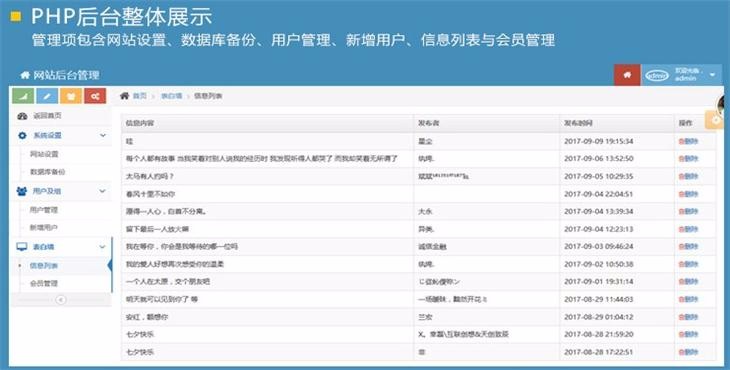Delete the row dated 2017-09-04 22:04:51
Image resolution: width=730 pixels, height=370 pixels.
click(x=688, y=194)
